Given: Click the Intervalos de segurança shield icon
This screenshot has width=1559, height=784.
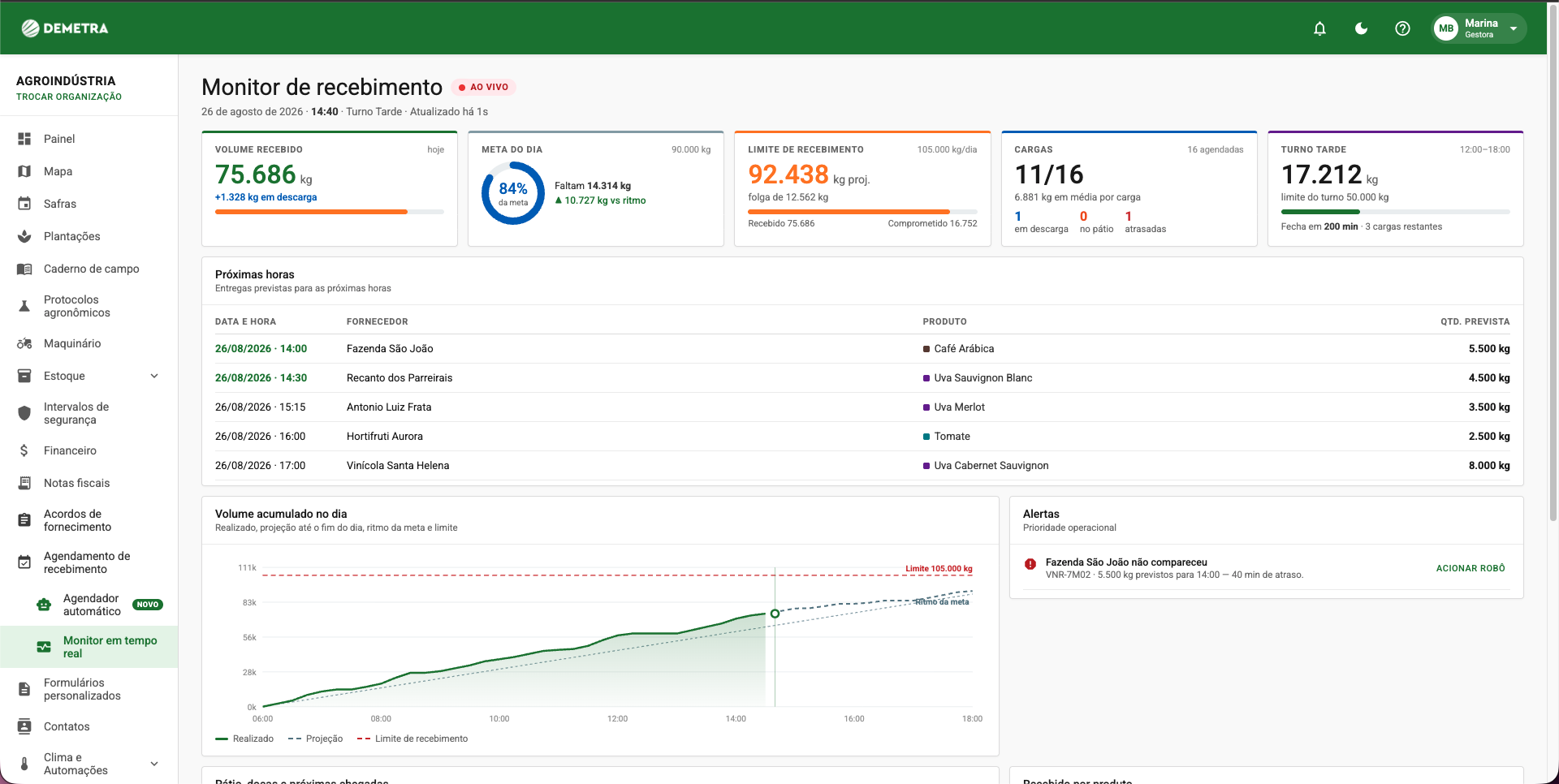Looking at the screenshot, I should pyautogui.click(x=24, y=413).
